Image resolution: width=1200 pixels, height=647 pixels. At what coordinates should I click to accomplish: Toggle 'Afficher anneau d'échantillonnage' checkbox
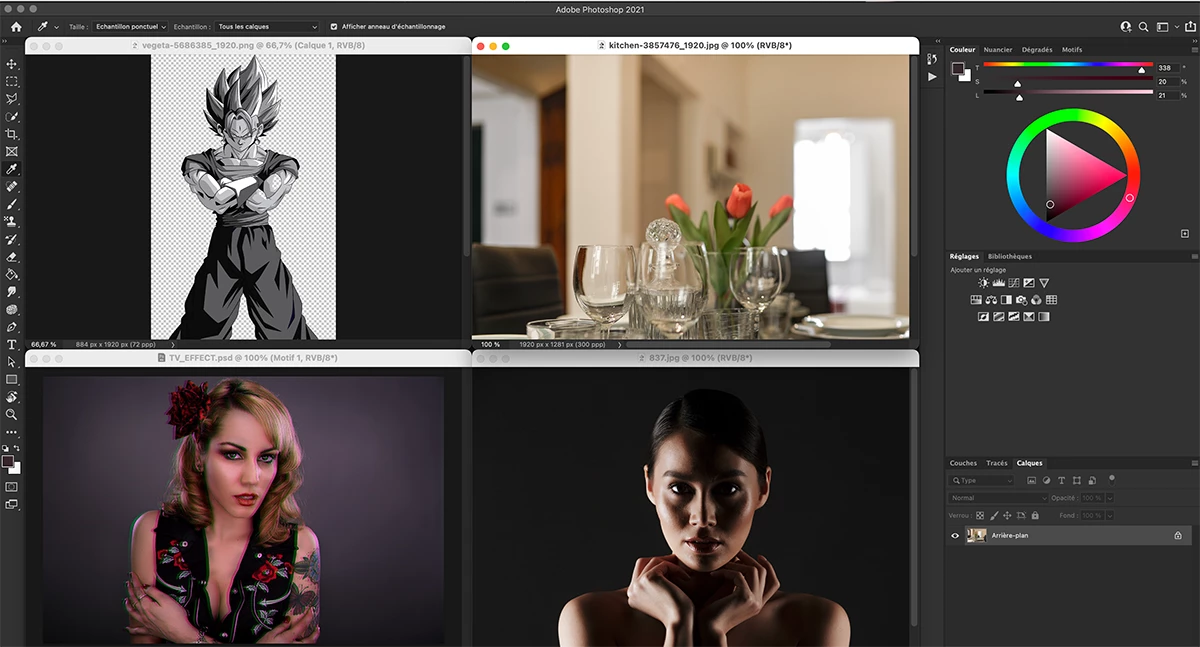point(334,27)
